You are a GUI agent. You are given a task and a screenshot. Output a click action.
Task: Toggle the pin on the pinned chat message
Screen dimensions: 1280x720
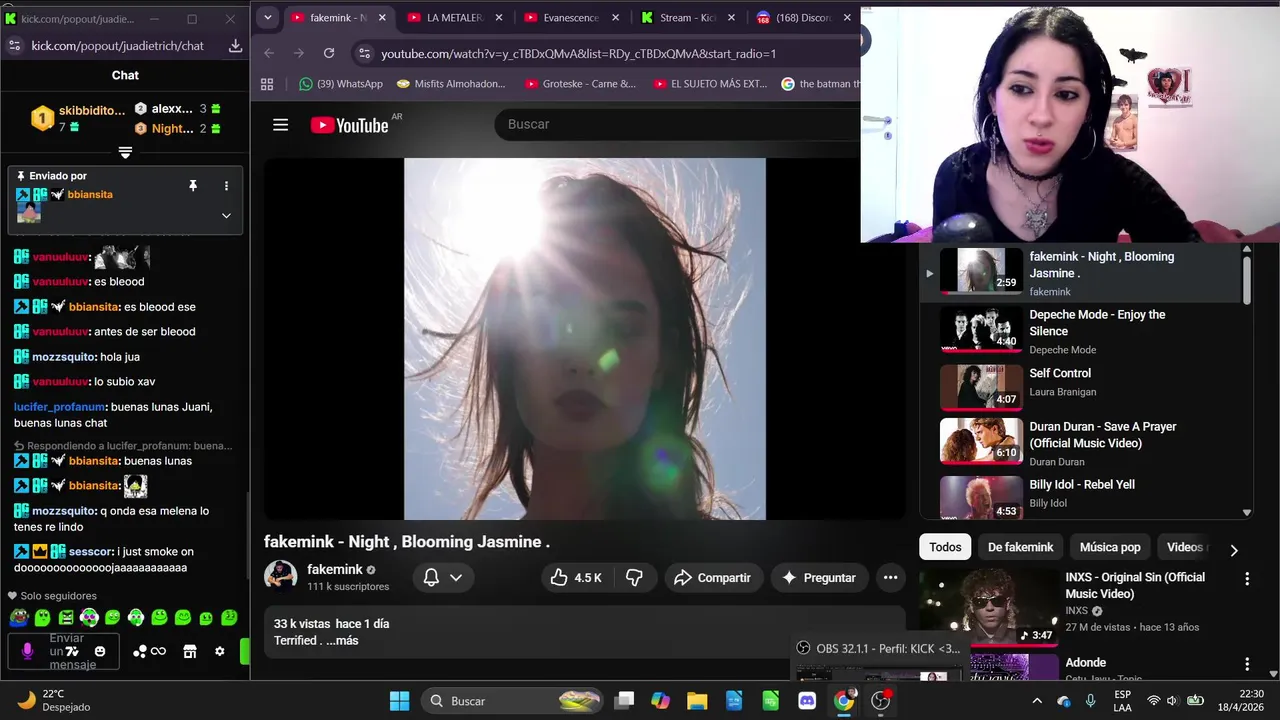tap(193, 186)
